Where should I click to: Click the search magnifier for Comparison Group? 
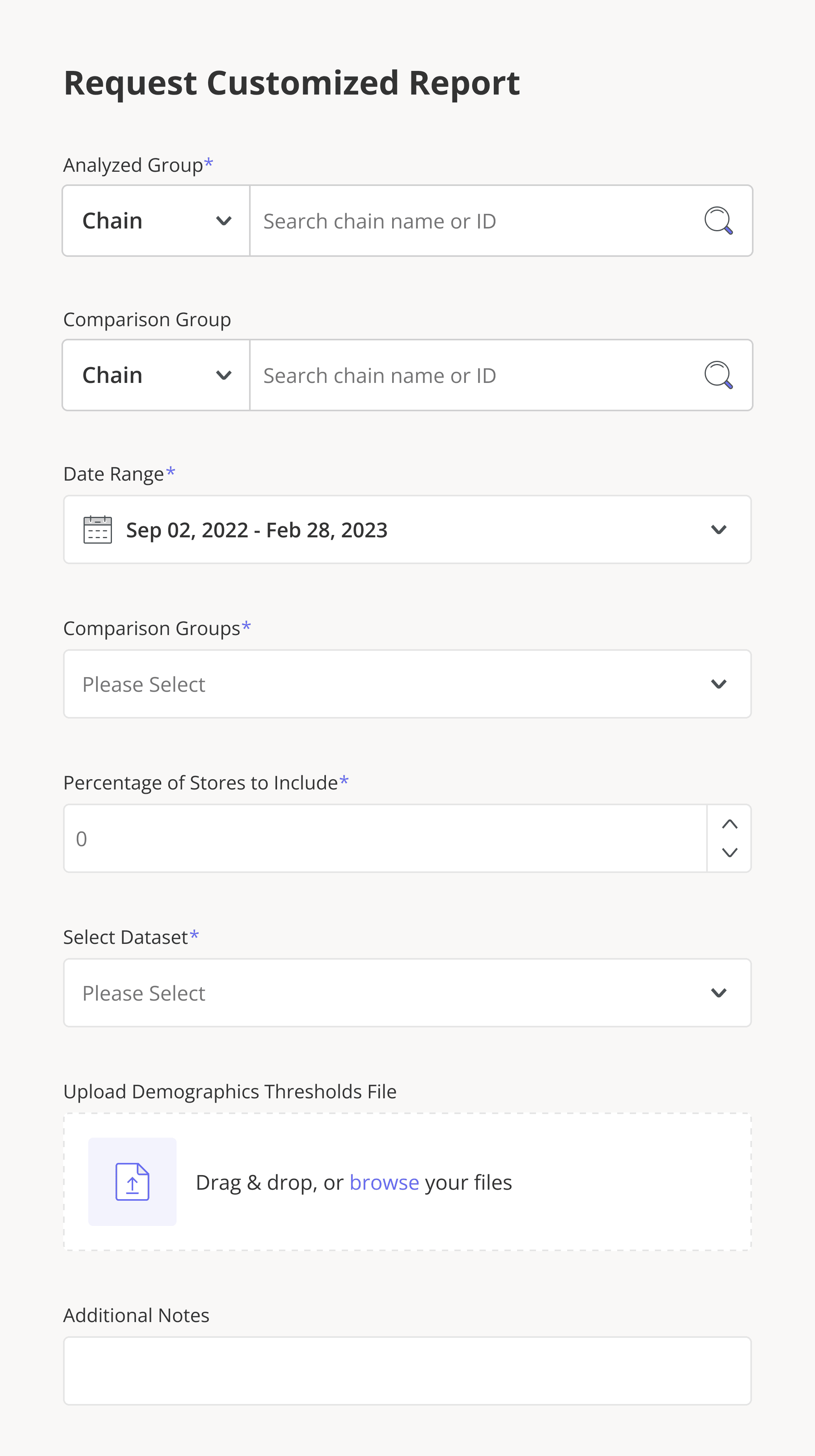click(719, 375)
